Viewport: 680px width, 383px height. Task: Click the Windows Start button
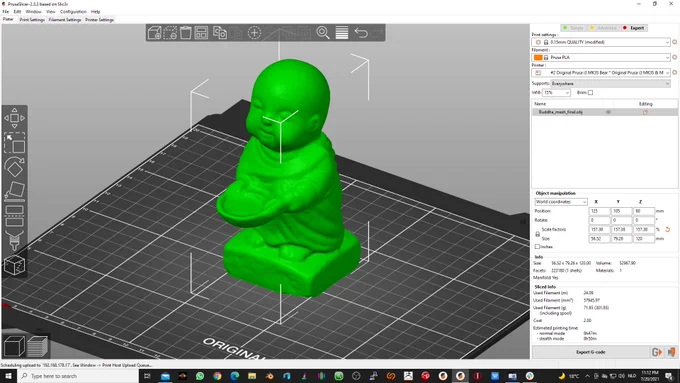point(8,376)
